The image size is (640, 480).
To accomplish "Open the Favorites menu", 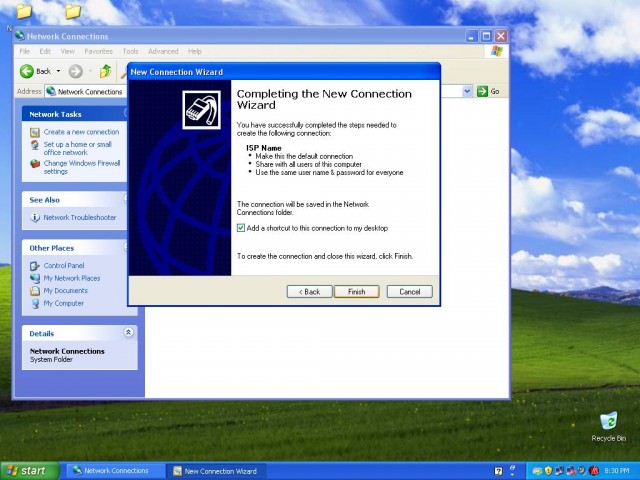I will pos(98,51).
